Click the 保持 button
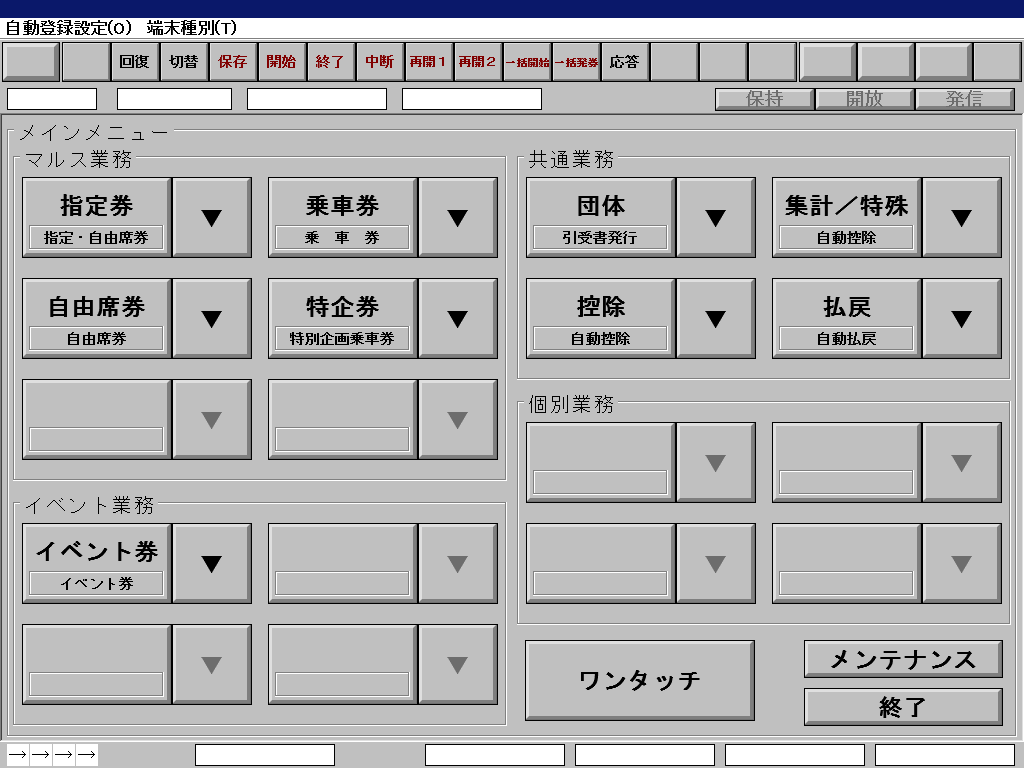Screen dimensions: 1024x768 tap(764, 99)
